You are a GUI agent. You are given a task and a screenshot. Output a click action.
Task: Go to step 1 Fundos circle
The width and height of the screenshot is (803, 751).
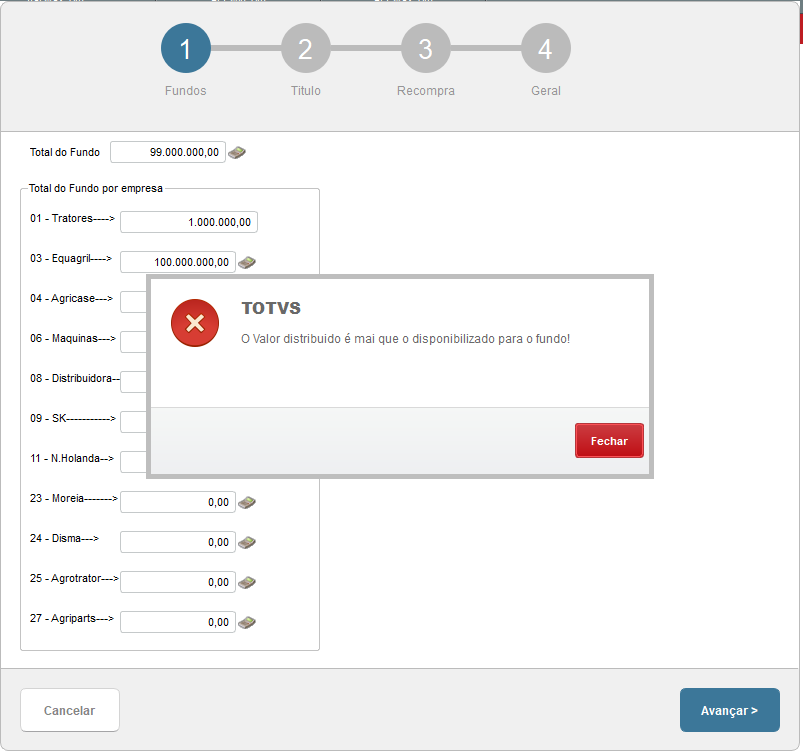tap(186, 48)
